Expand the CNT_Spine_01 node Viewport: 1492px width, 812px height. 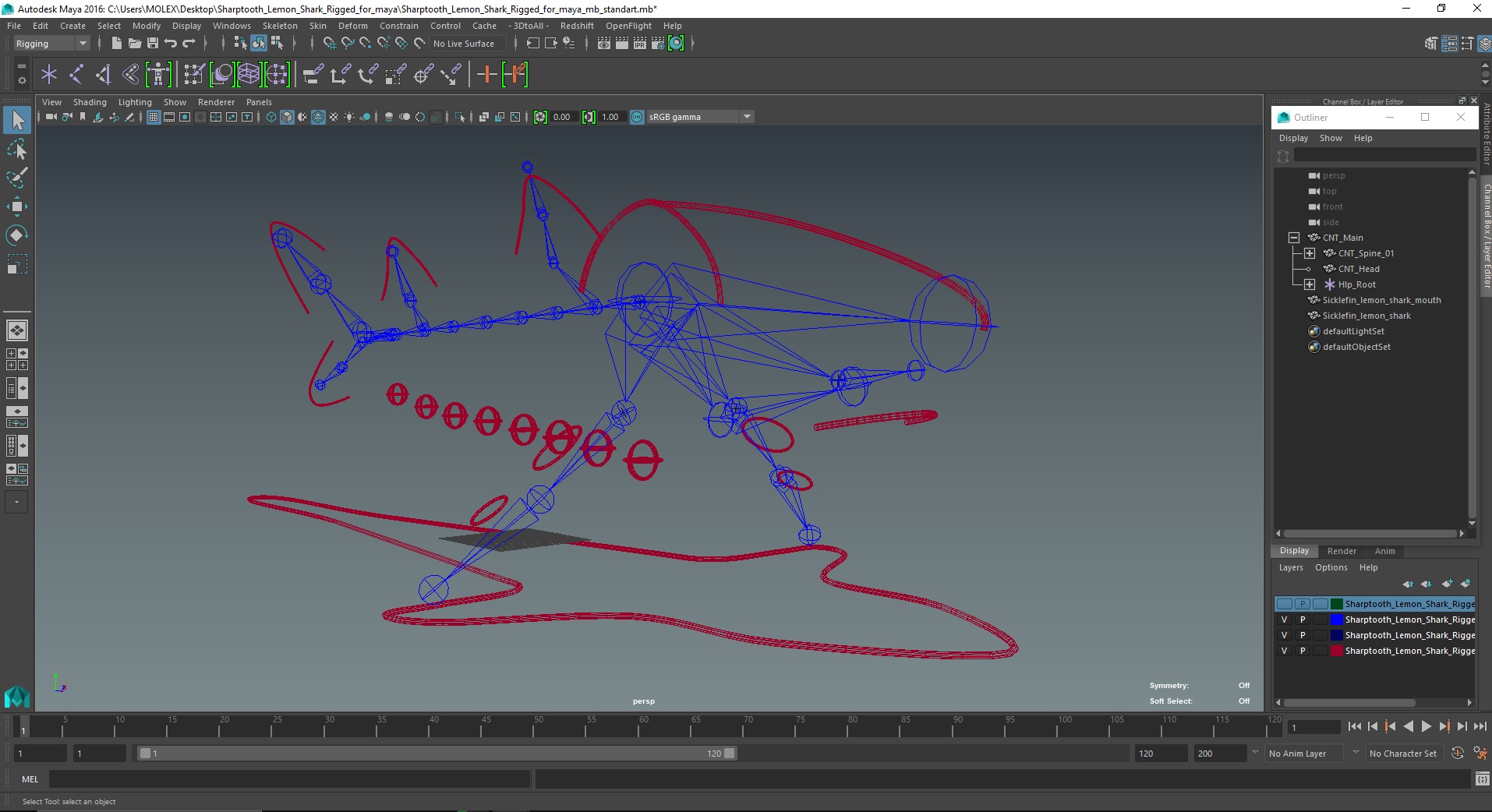click(x=1310, y=253)
